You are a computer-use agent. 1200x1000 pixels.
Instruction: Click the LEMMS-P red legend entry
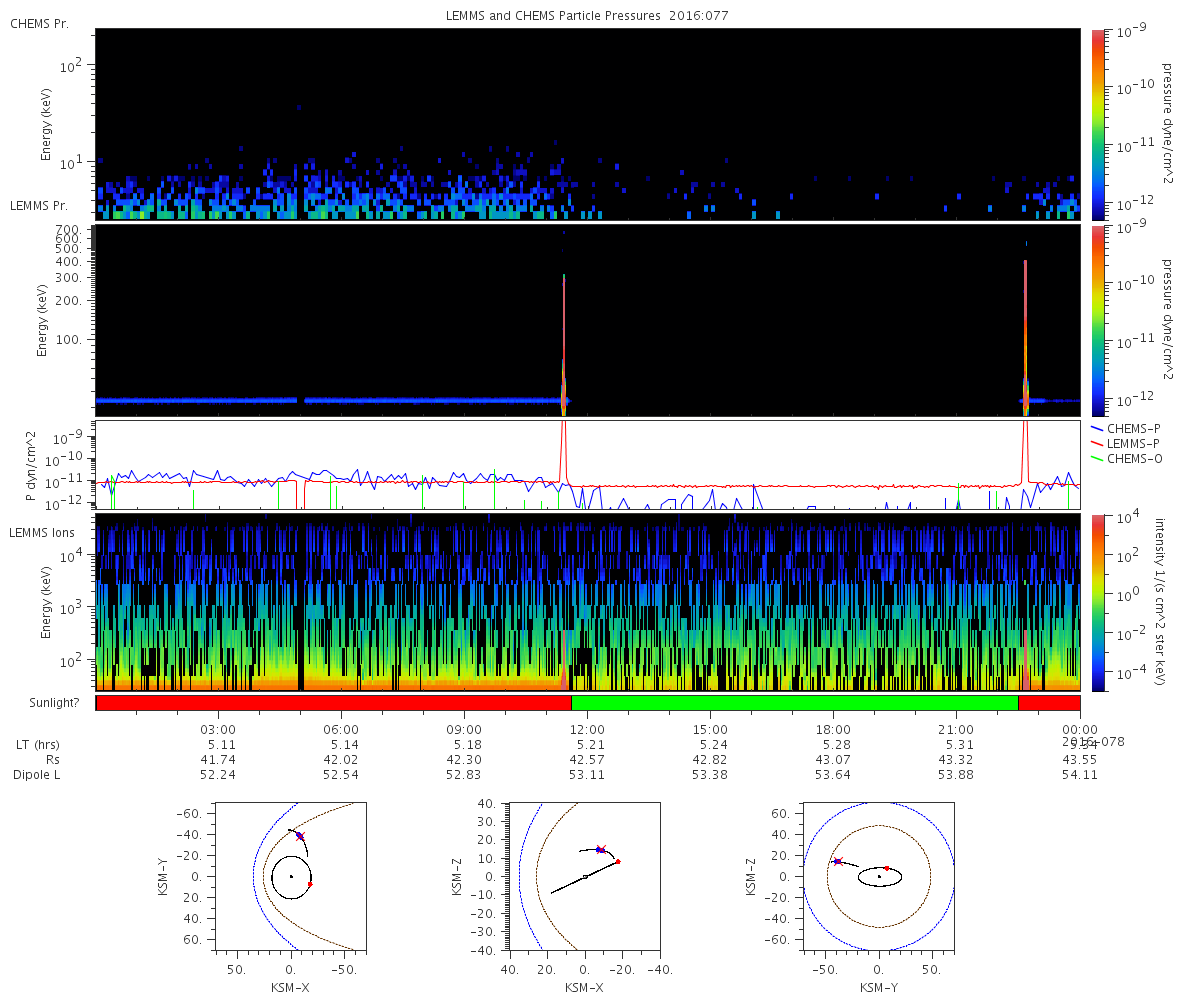pos(1125,443)
